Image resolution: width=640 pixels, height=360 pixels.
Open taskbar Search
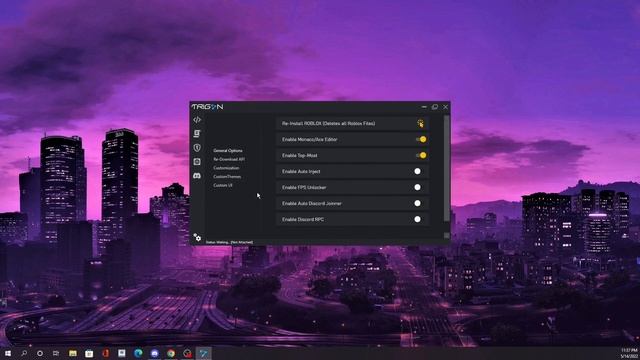click(24, 353)
